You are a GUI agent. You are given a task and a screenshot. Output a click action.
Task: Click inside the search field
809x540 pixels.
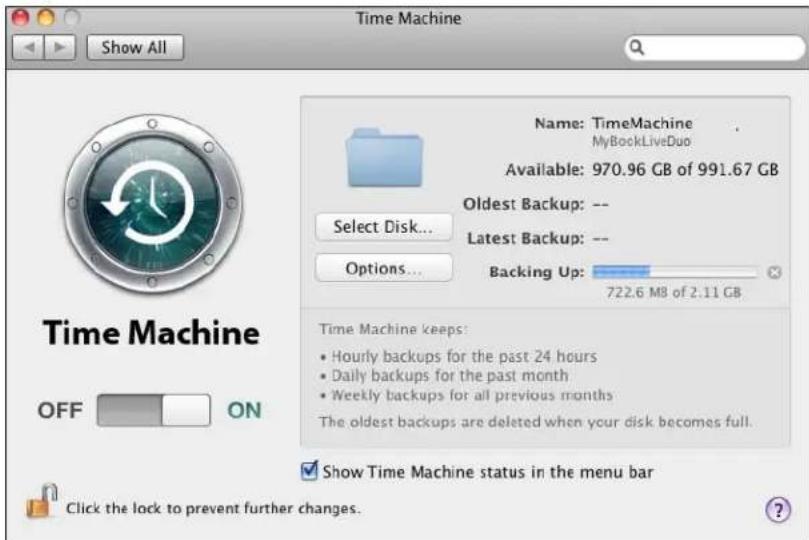(715, 47)
